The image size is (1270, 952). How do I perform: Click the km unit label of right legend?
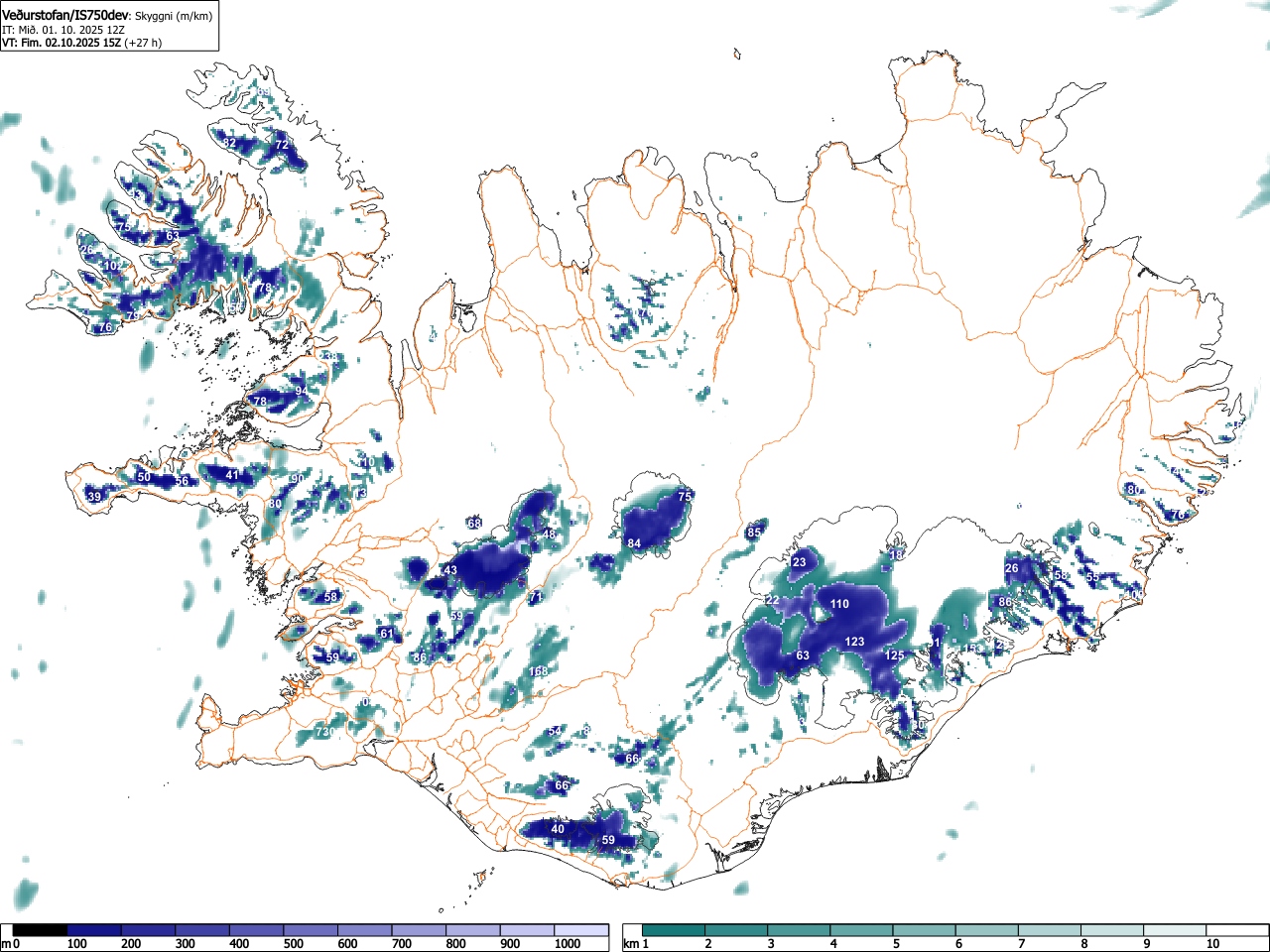[631, 944]
